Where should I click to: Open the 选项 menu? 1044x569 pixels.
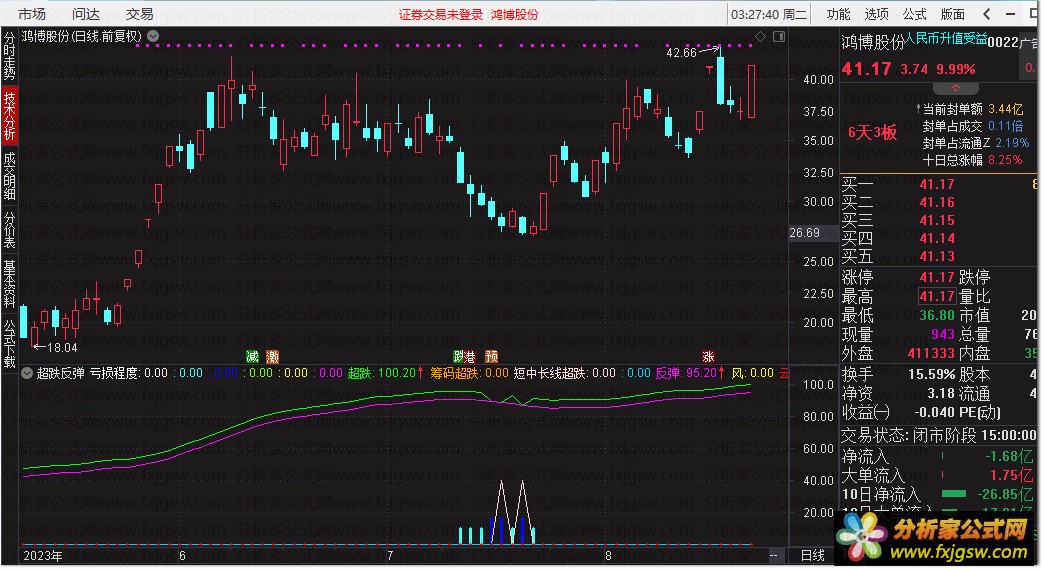coord(876,14)
